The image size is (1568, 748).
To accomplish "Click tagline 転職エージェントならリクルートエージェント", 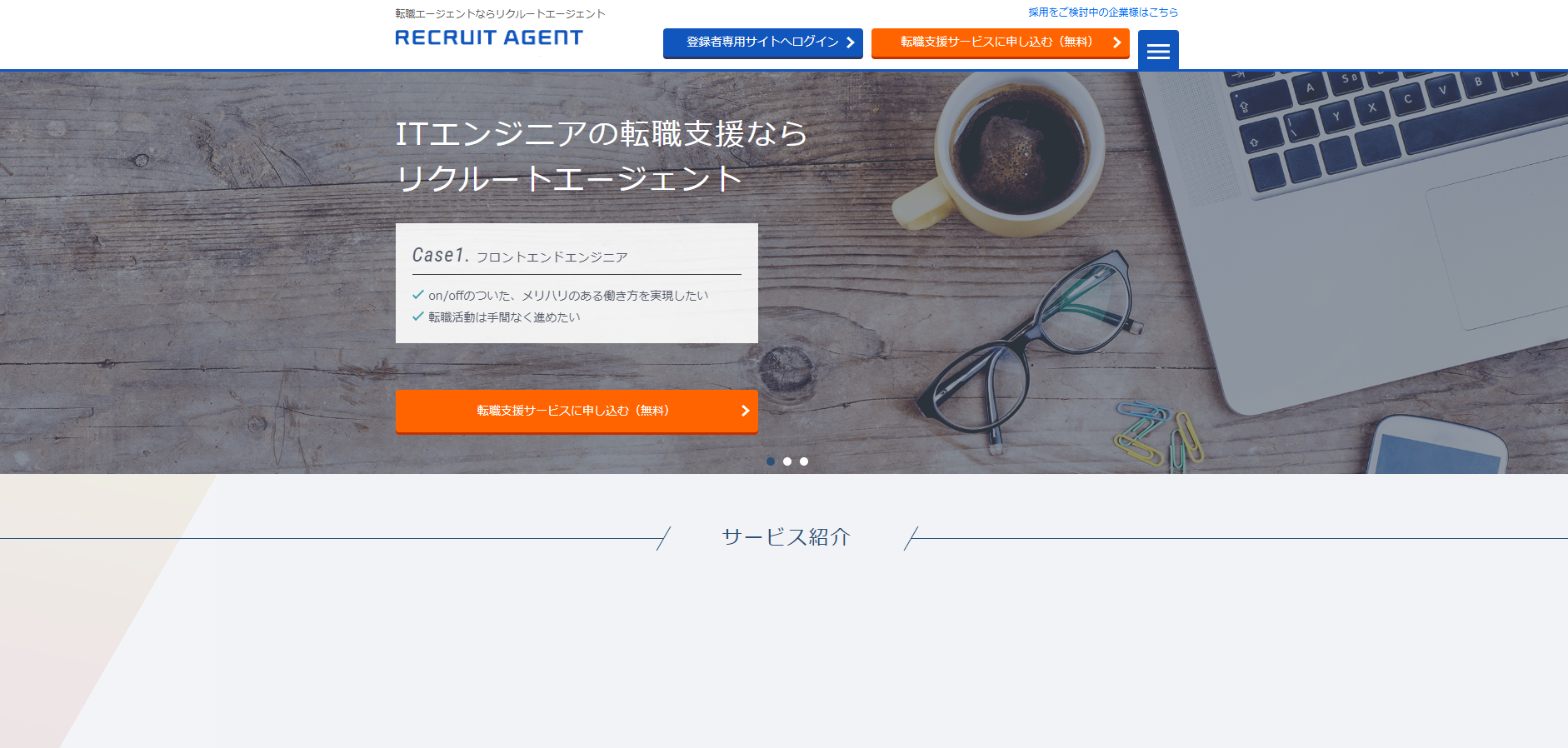I will 500,14.
